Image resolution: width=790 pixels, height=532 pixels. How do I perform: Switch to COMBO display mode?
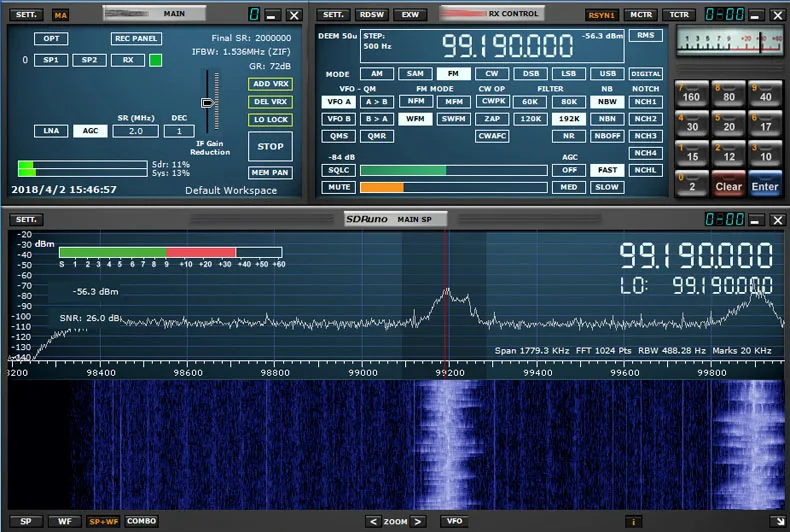point(142,521)
